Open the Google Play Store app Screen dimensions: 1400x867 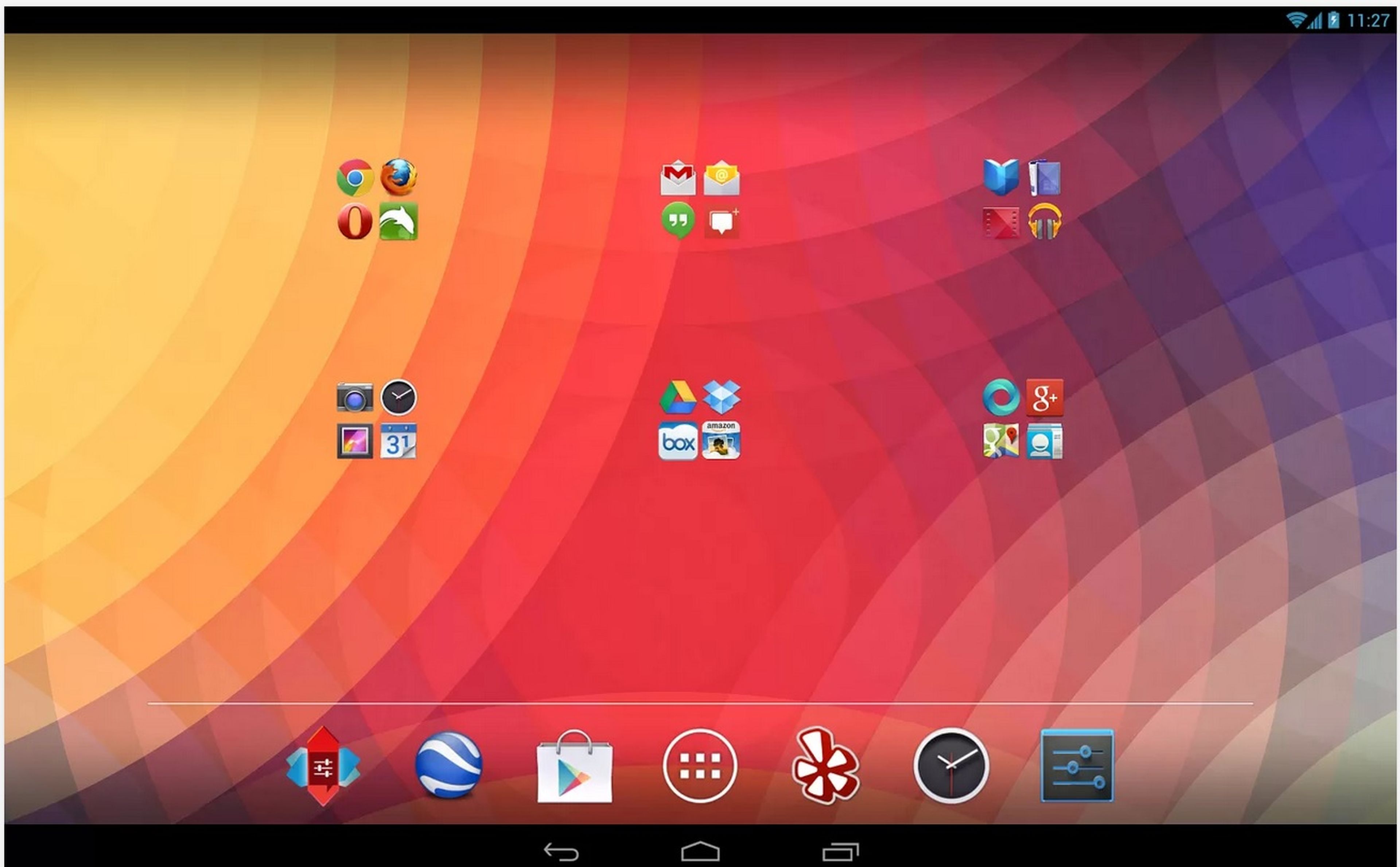pos(575,767)
